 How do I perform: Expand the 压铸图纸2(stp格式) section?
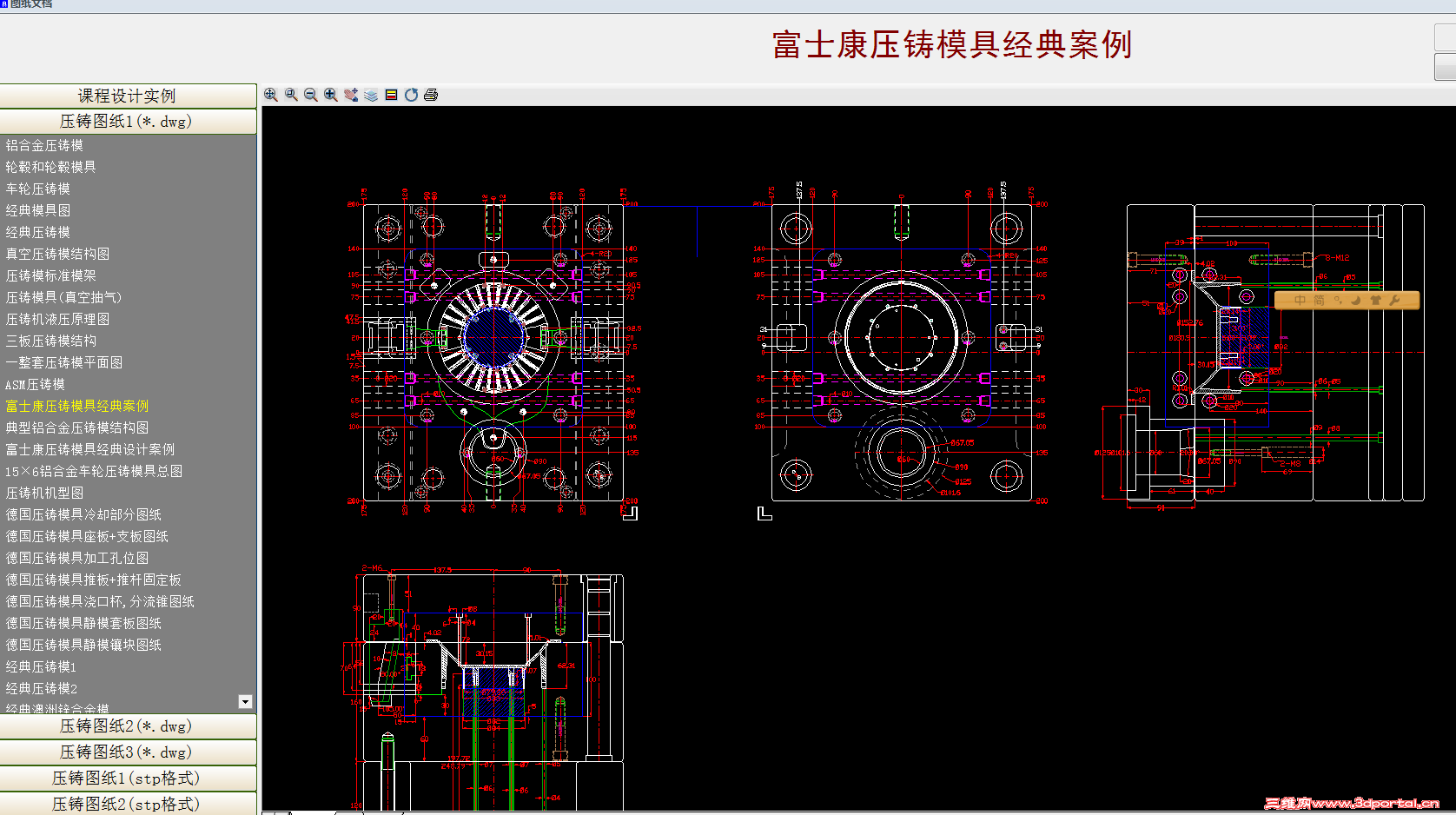pyautogui.click(x=128, y=804)
